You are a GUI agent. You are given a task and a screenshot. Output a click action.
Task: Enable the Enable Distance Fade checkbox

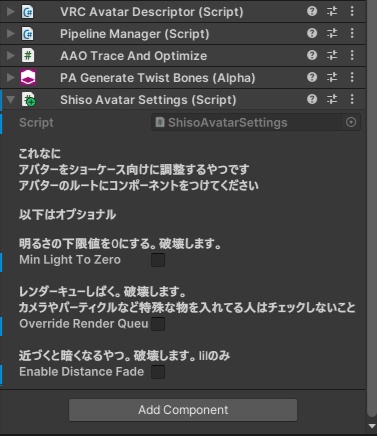click(x=158, y=372)
